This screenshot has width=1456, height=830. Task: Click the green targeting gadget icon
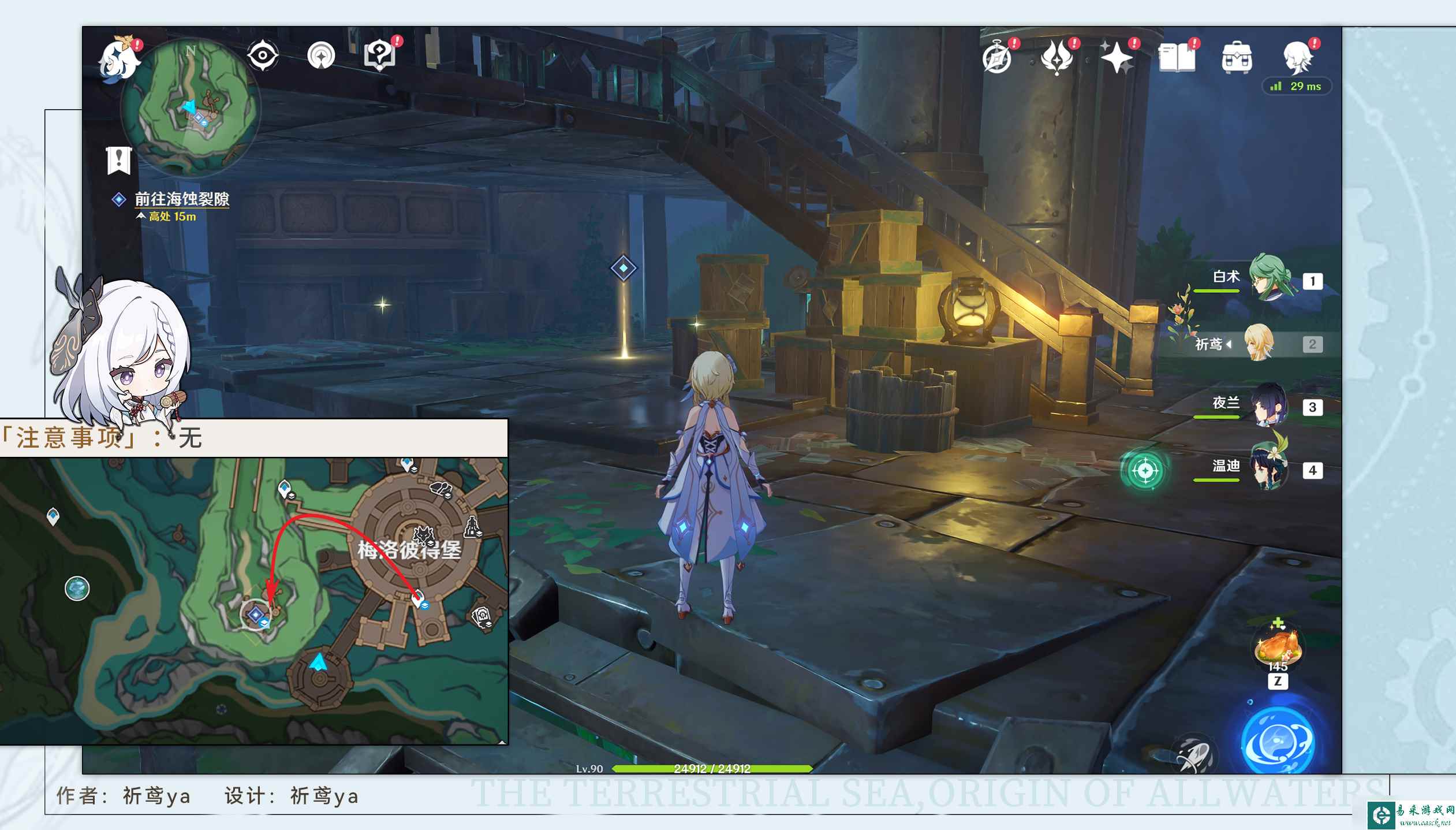[x=1146, y=471]
